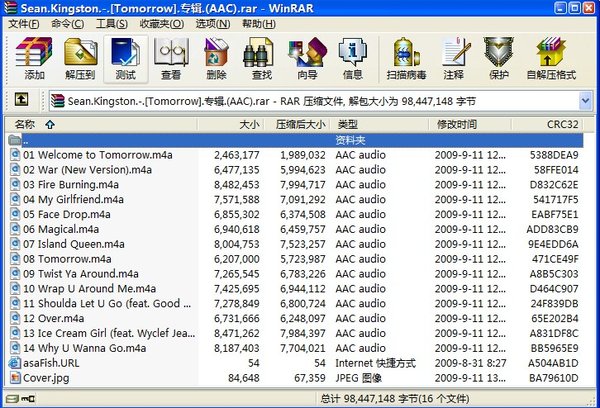Click the resize grip in the status bar corner
600x408 pixels.
[x=592, y=401]
